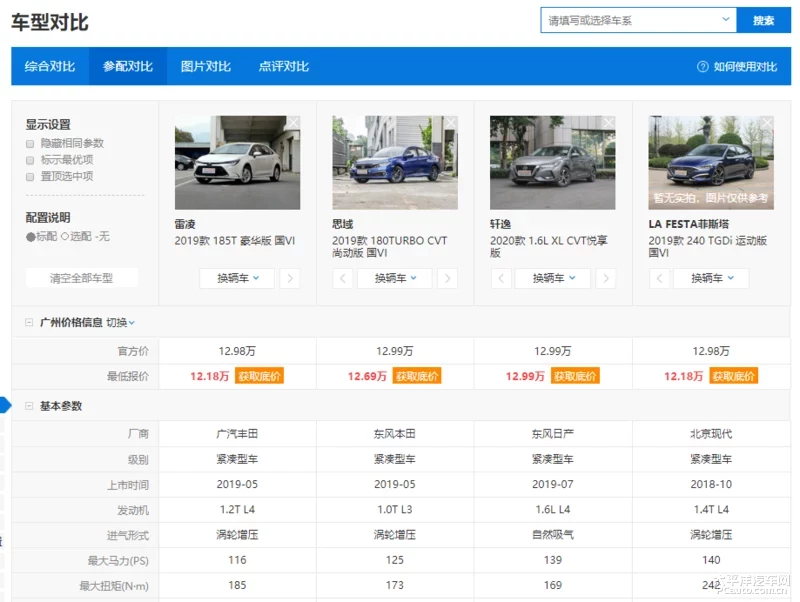Switch to the 综合对比 tab
This screenshot has height=602, width=800.
coord(50,66)
